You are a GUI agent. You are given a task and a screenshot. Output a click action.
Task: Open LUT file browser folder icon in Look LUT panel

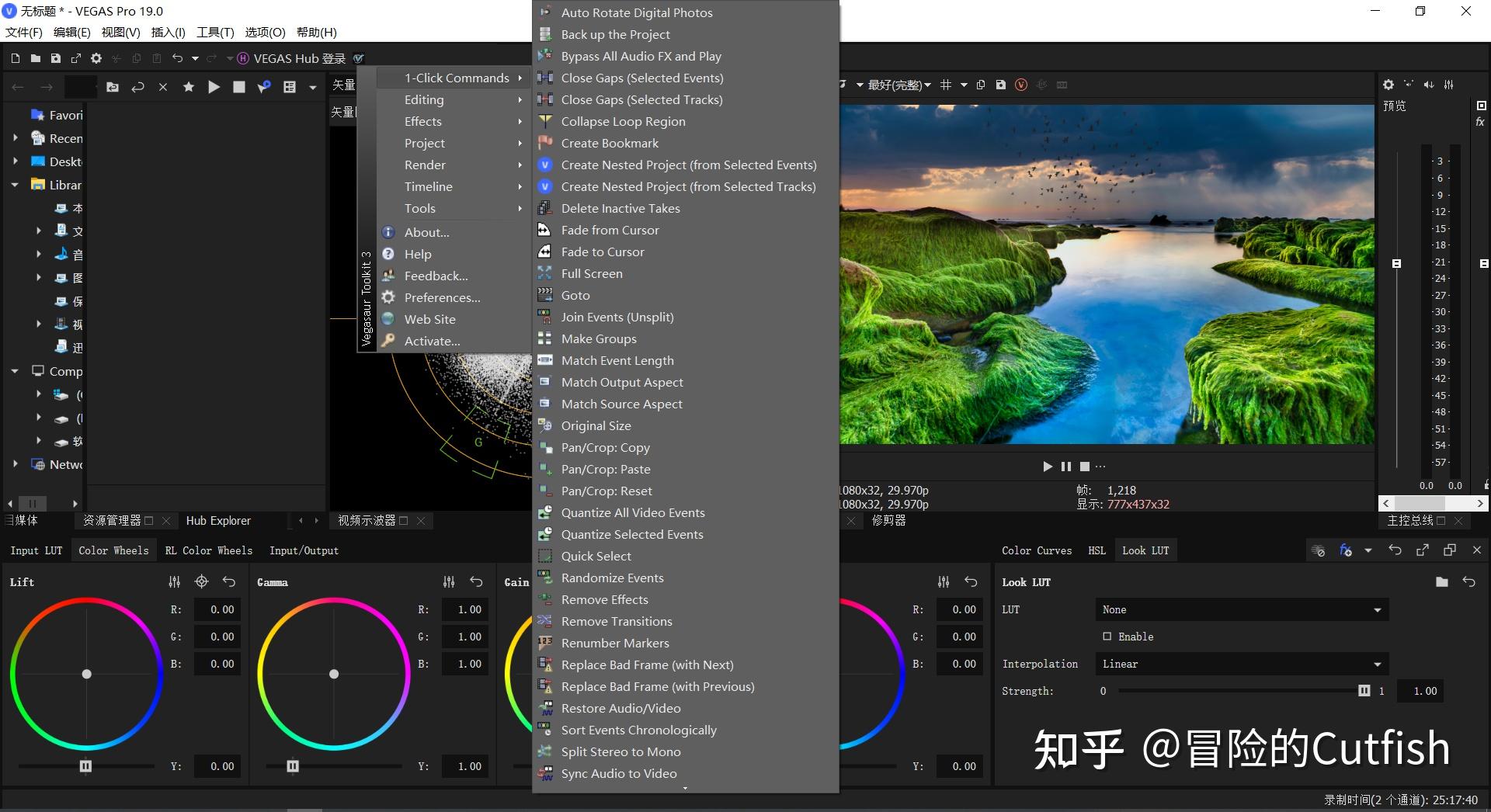coord(1442,581)
